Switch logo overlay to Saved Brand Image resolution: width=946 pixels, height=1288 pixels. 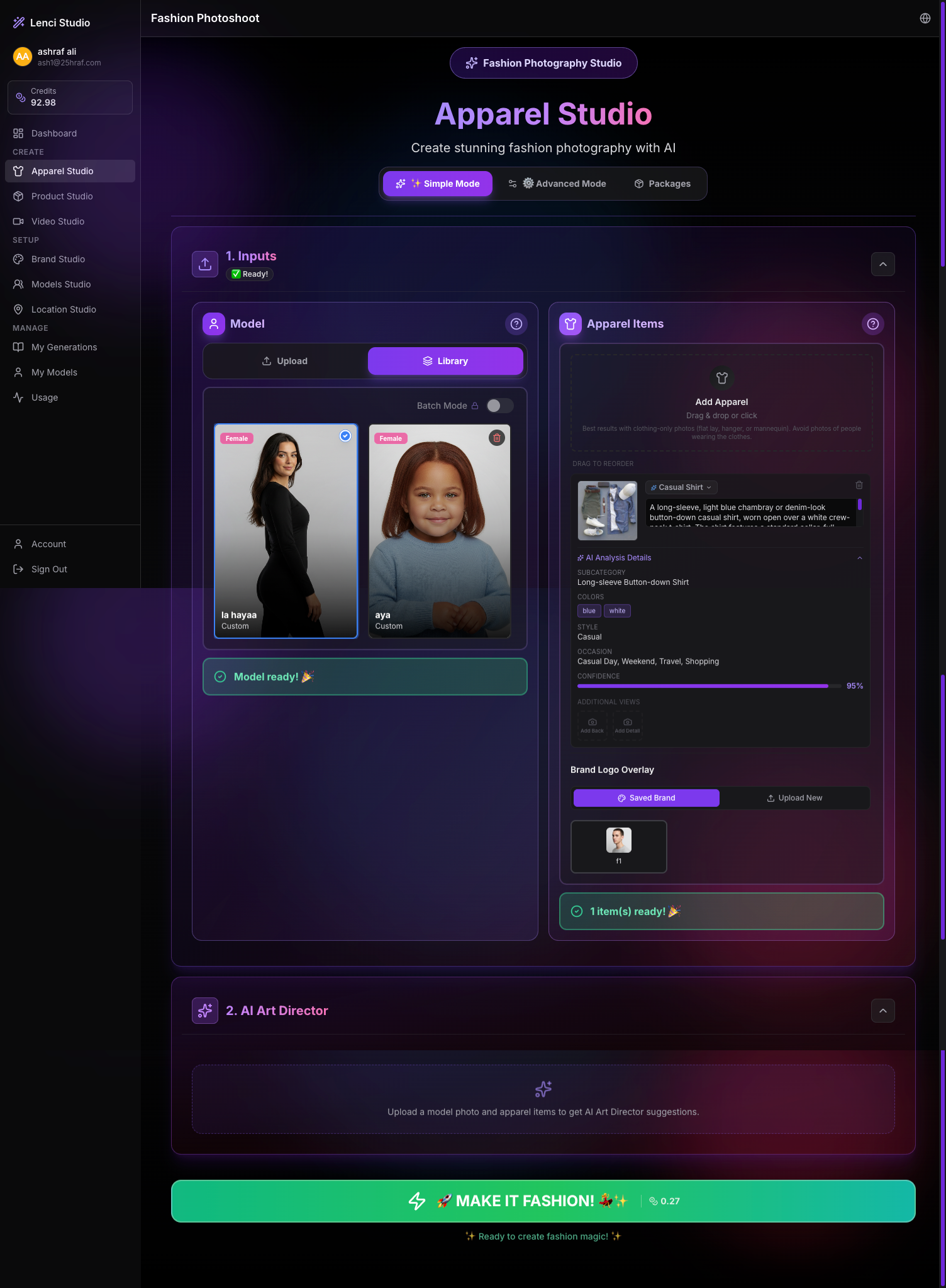click(646, 798)
